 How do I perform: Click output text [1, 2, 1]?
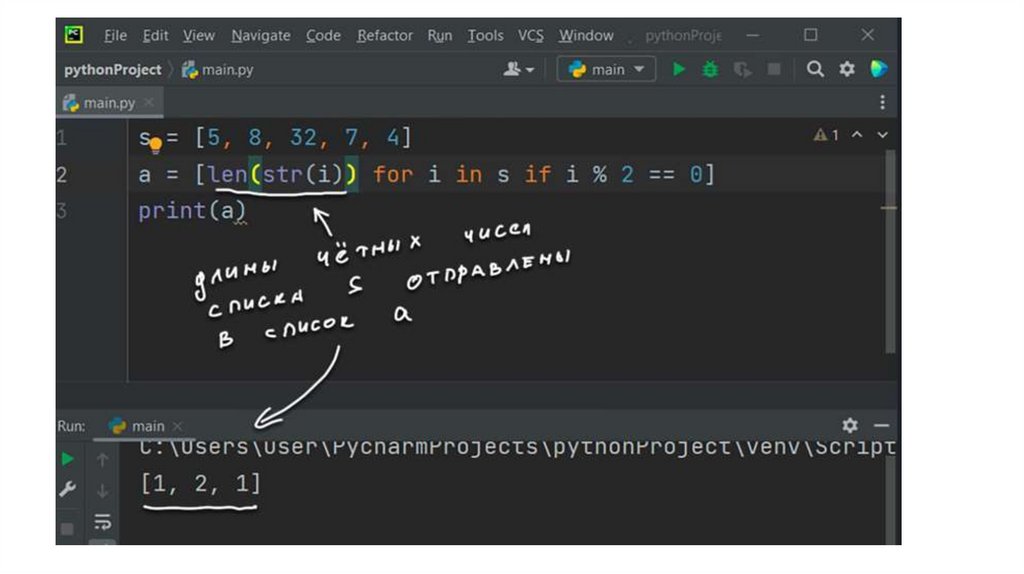200,484
